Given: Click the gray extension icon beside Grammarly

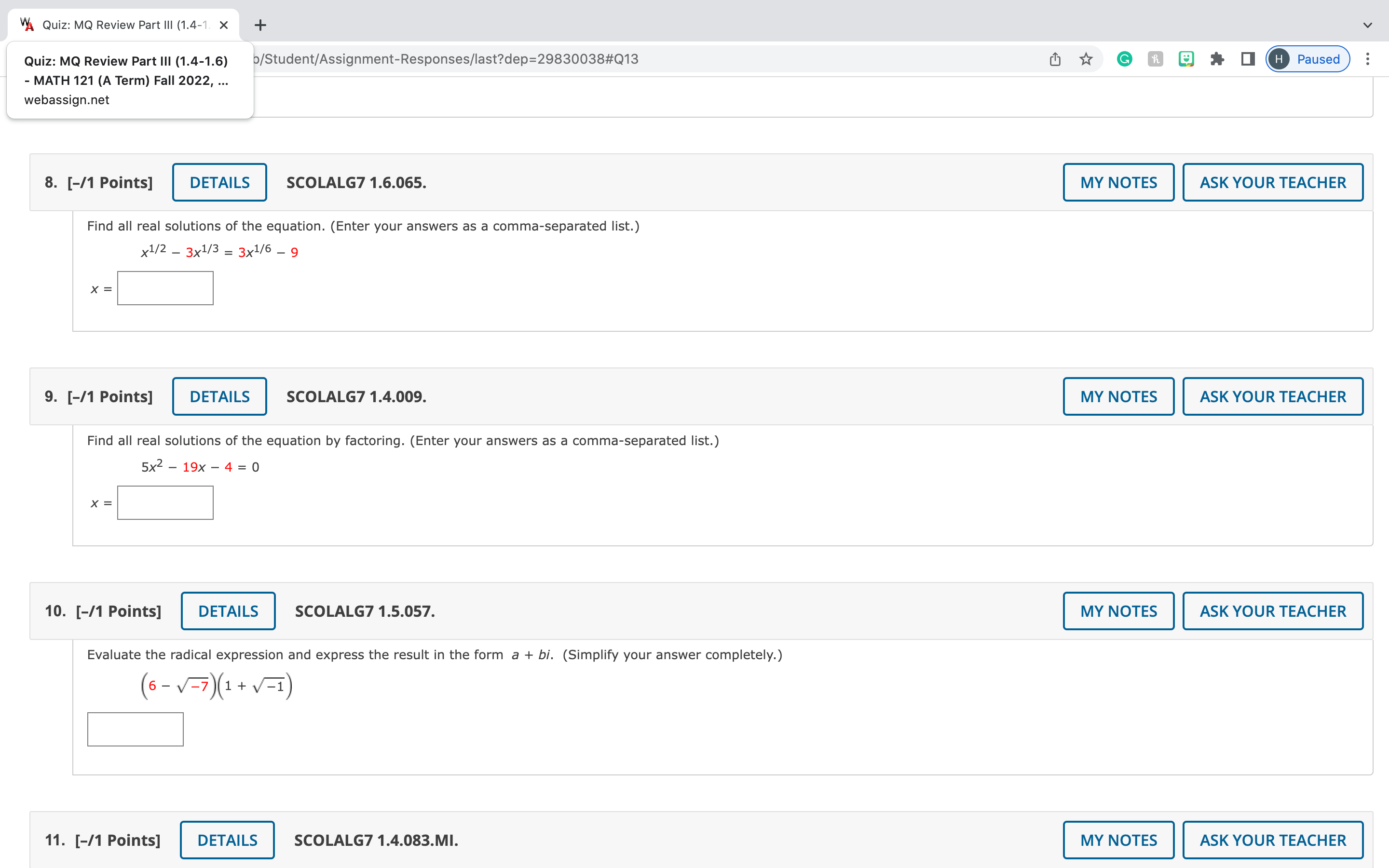Looking at the screenshot, I should pyautogui.click(x=1155, y=59).
